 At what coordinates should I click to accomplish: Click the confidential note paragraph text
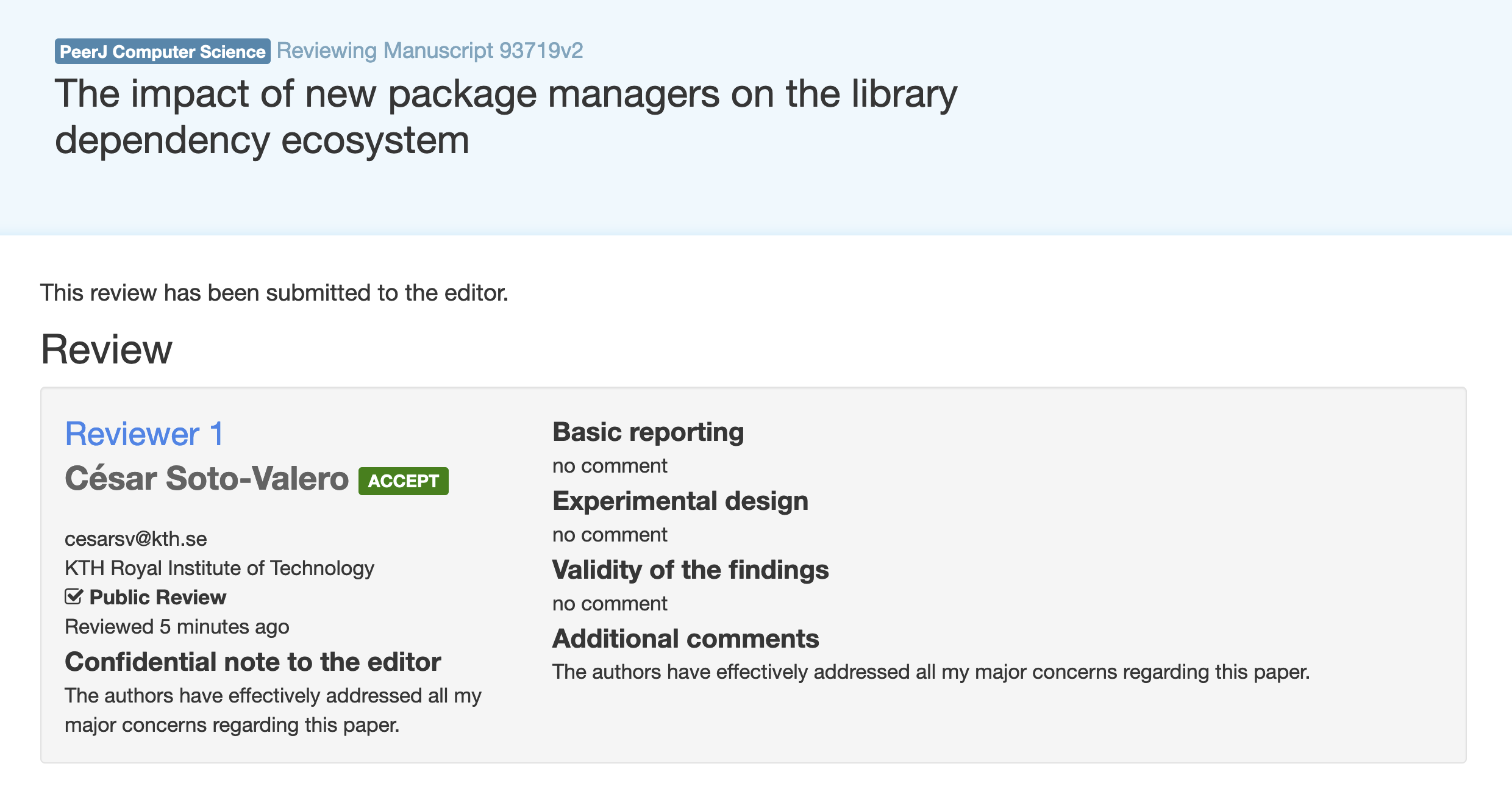(273, 710)
